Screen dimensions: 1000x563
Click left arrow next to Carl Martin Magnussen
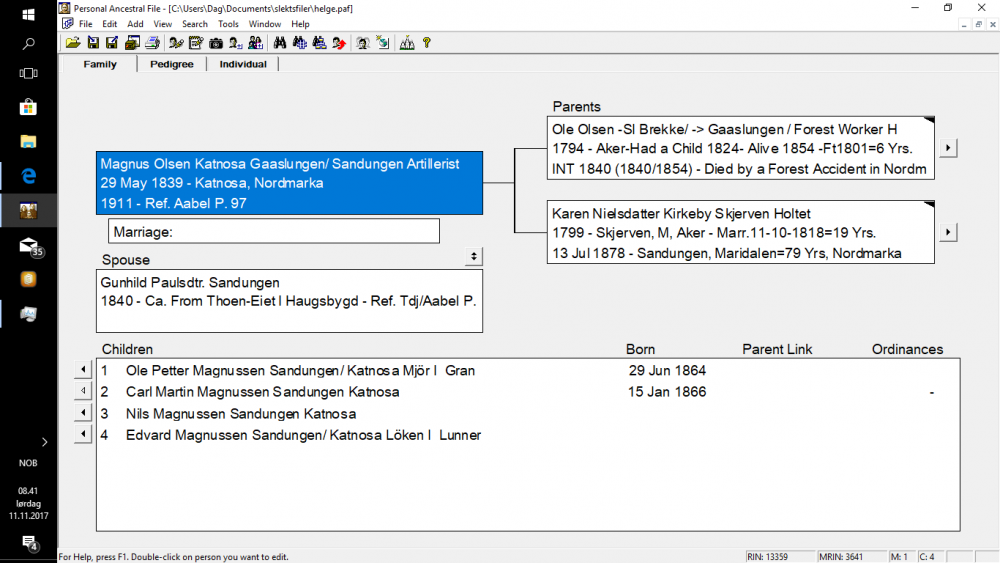coord(83,390)
